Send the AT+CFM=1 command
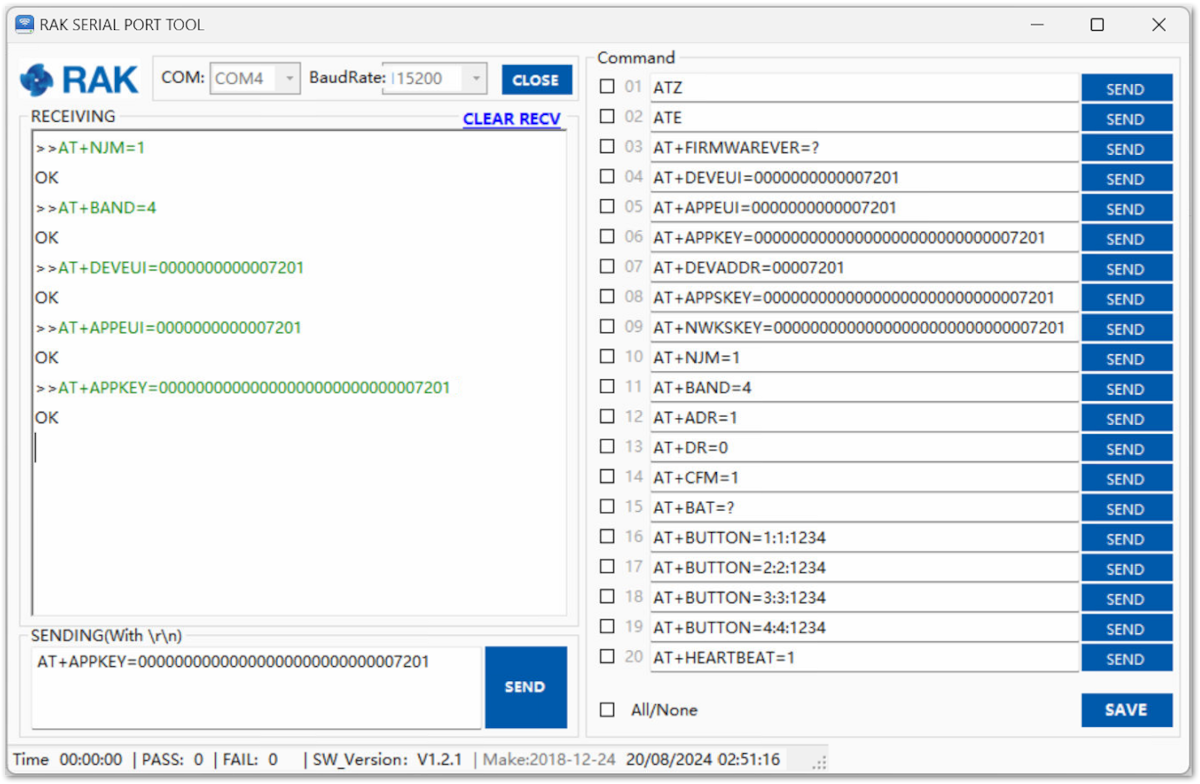1200x784 pixels. point(1126,479)
